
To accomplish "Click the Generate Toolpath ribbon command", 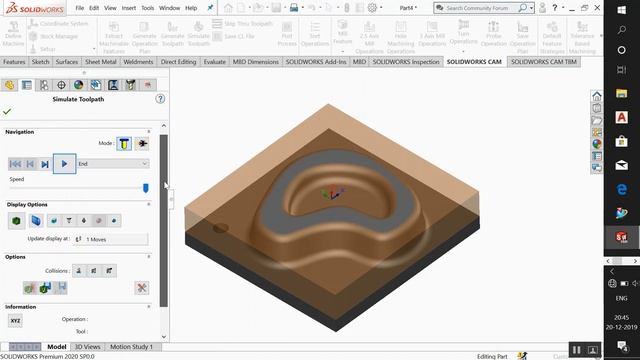I will pos(172,33).
